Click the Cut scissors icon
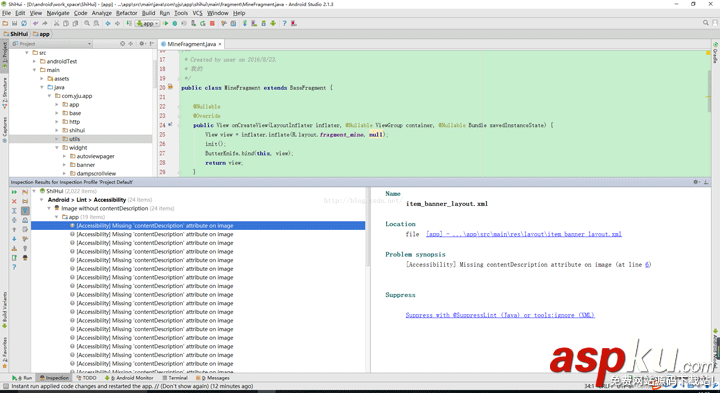 (56, 23)
